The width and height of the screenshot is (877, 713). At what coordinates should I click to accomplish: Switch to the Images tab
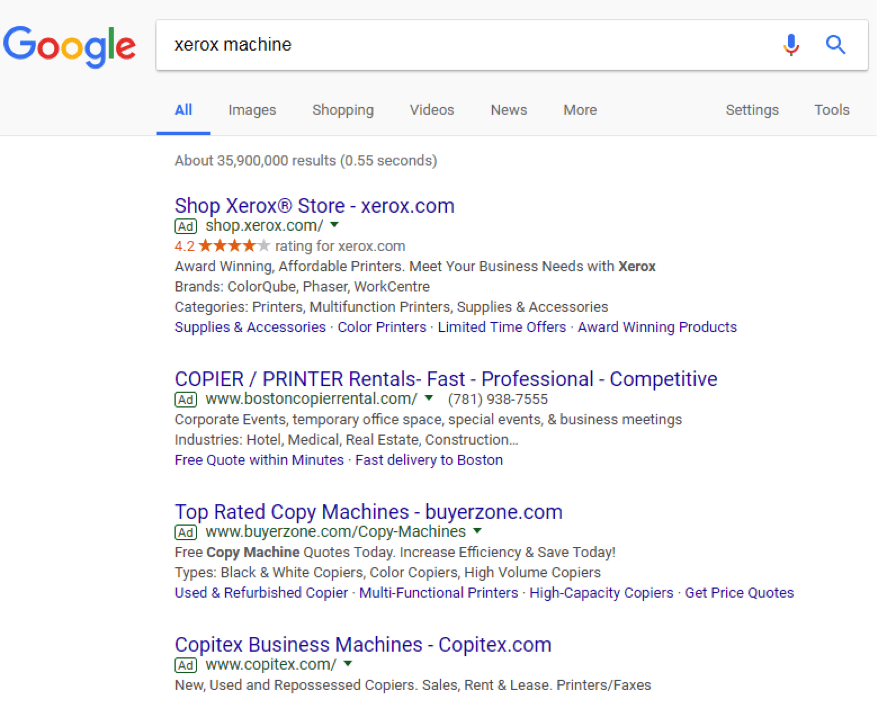point(252,110)
